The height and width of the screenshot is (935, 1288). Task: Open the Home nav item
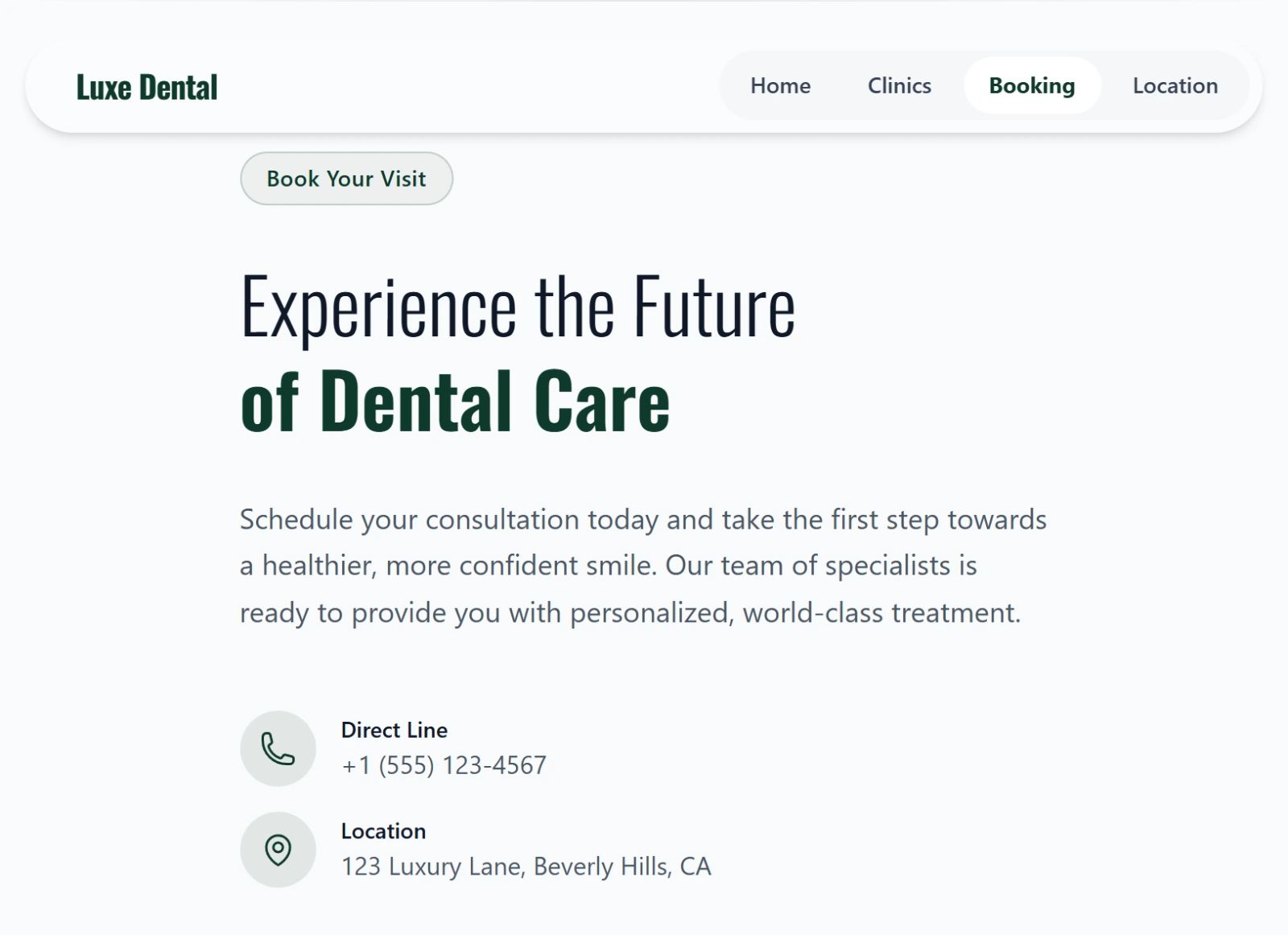[780, 85]
